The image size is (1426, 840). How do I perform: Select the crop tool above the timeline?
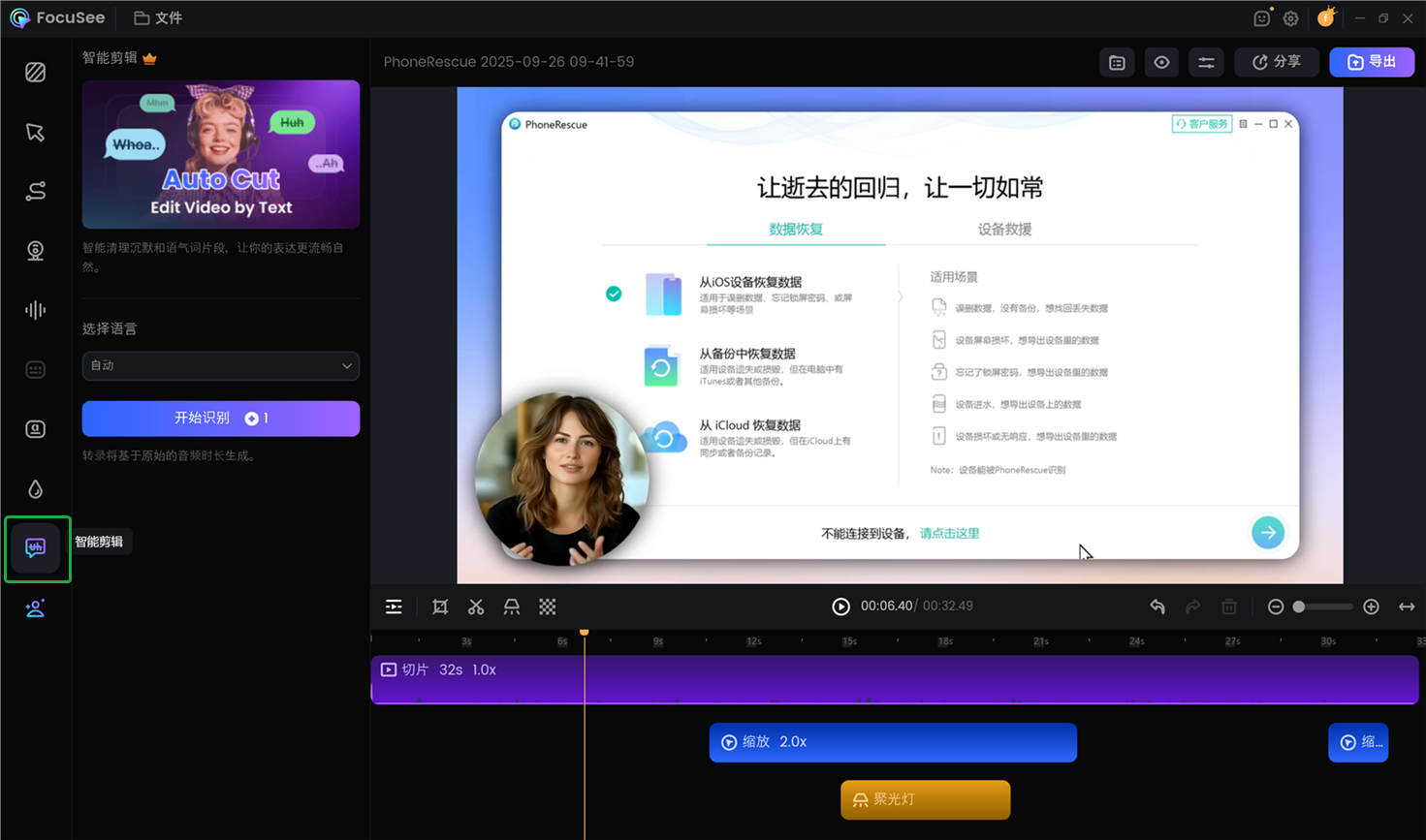[x=440, y=607]
